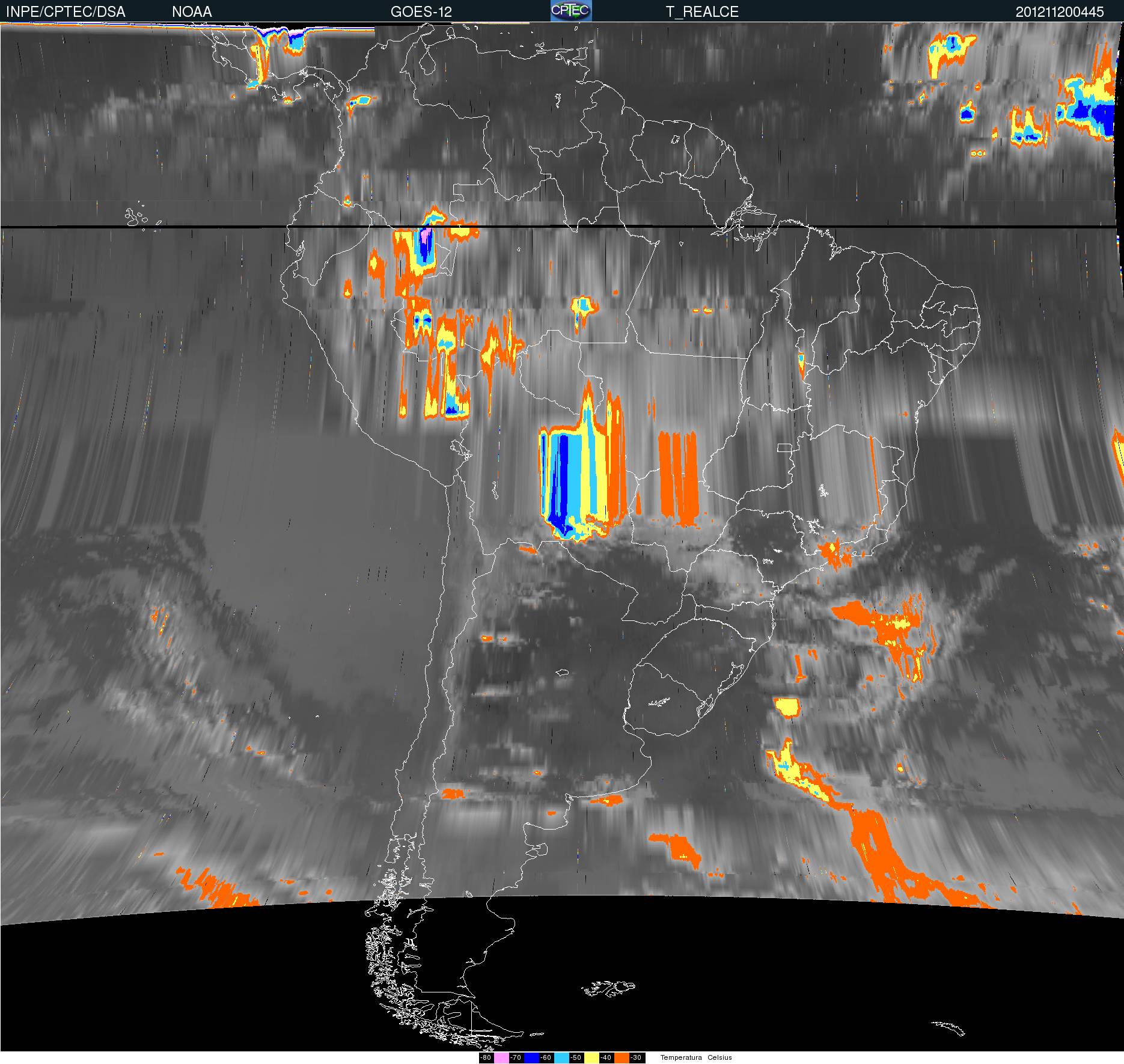Click the orange legend color swatch
Viewport: 1124px width, 1064px height.
click(x=622, y=1057)
